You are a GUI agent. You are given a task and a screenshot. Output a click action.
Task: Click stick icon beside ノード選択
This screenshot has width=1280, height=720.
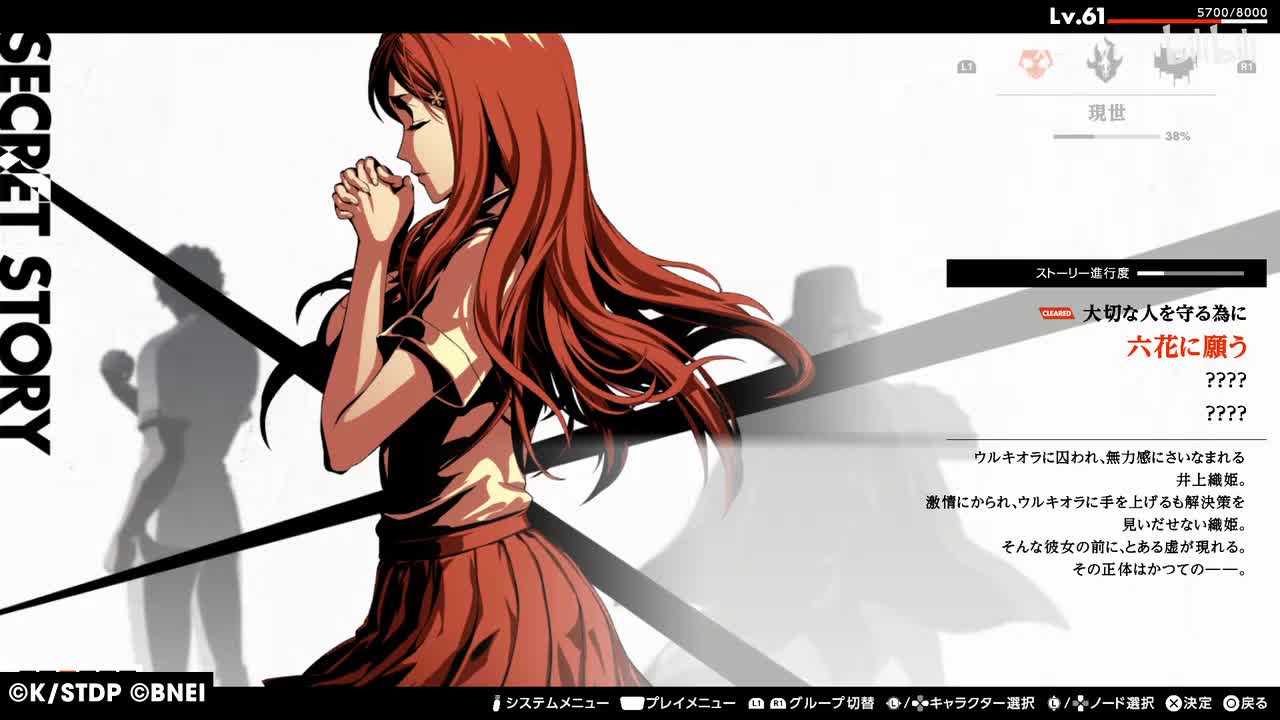(1054, 704)
